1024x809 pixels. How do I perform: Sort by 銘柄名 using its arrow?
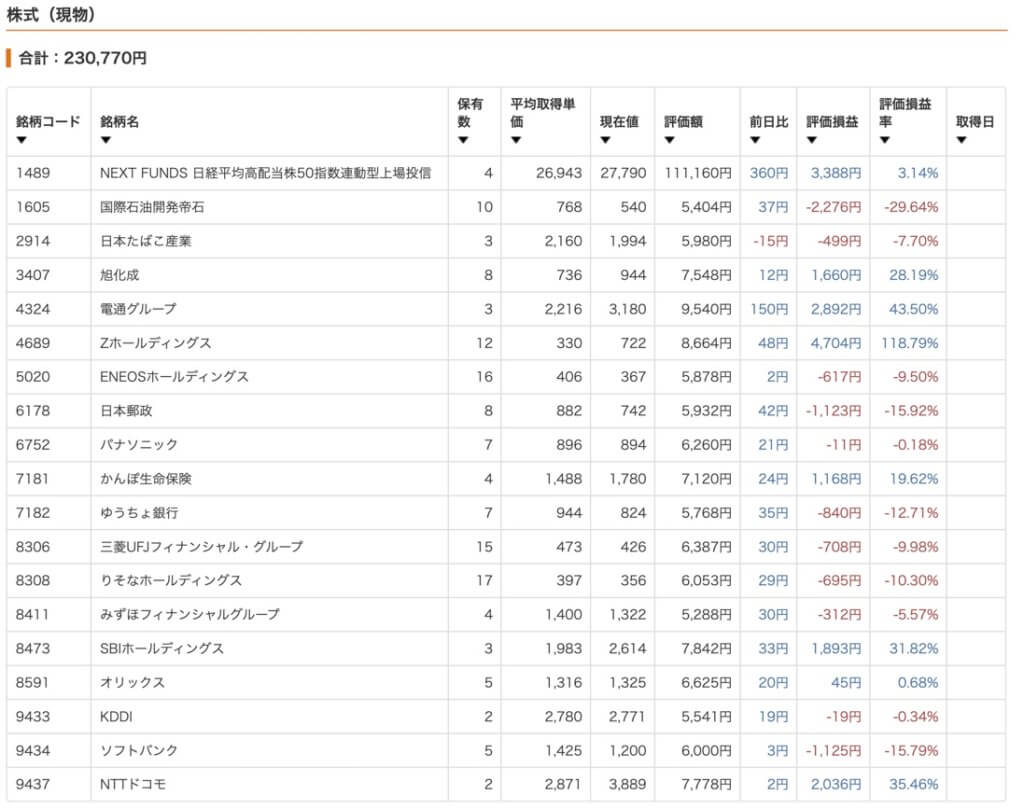pyautogui.click(x=106, y=140)
